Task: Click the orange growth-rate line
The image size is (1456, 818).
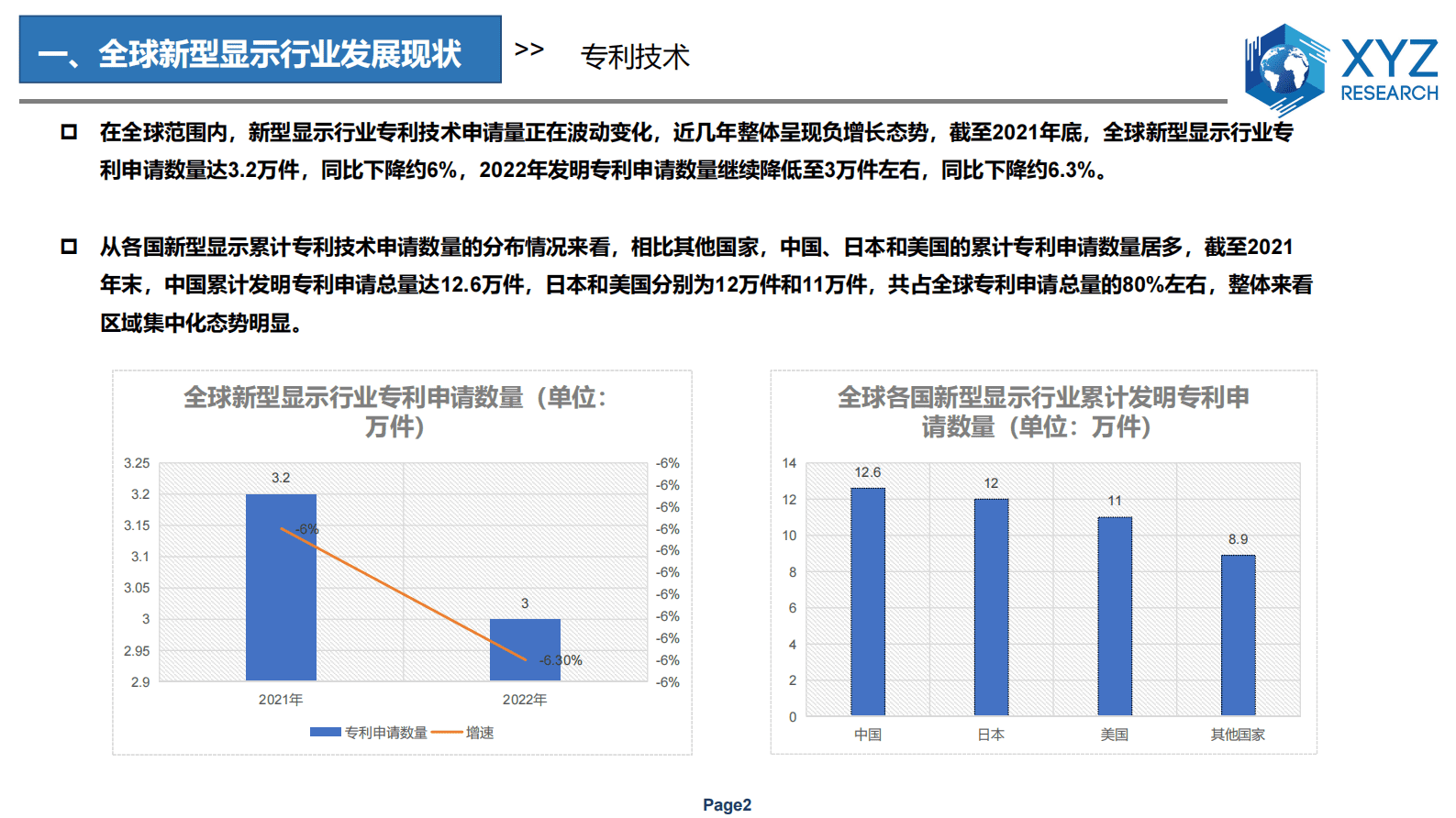Action: click(404, 594)
